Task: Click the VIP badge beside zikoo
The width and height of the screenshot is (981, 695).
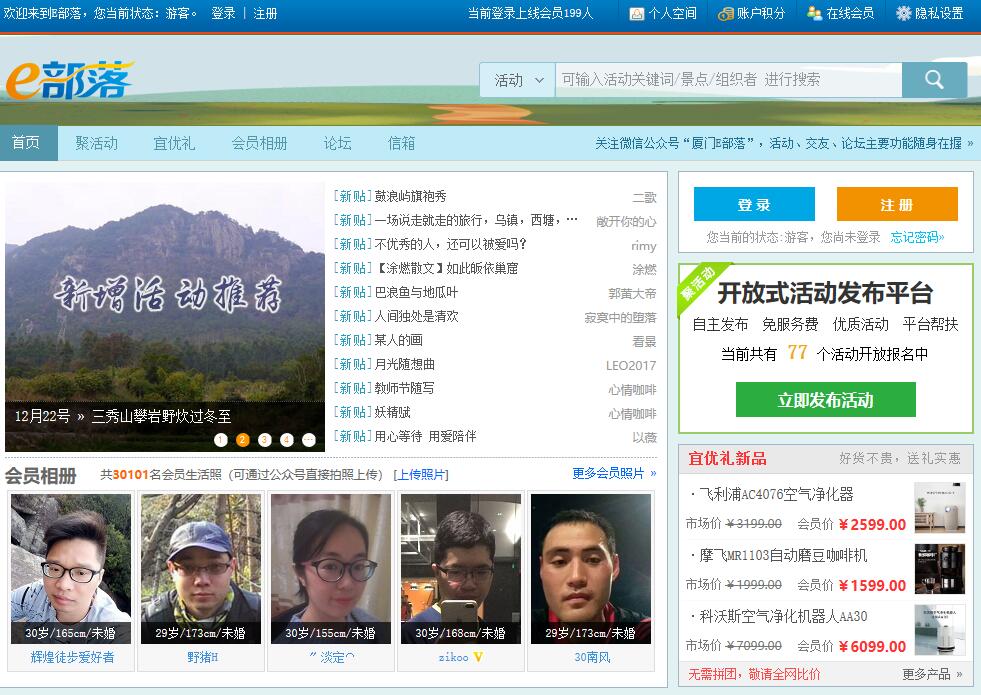Action: (x=478, y=657)
